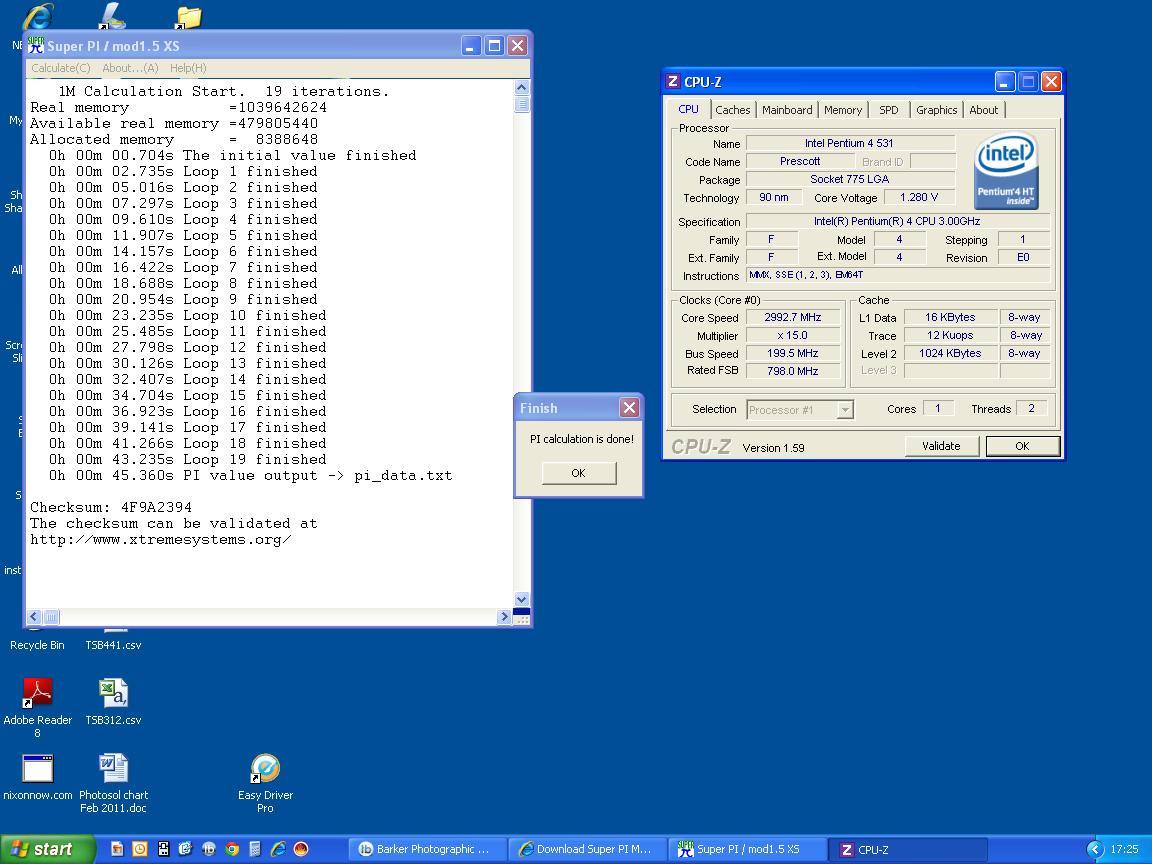Open the Internet Explorer desktop icon
Image resolution: width=1152 pixels, height=864 pixels.
coord(37,16)
